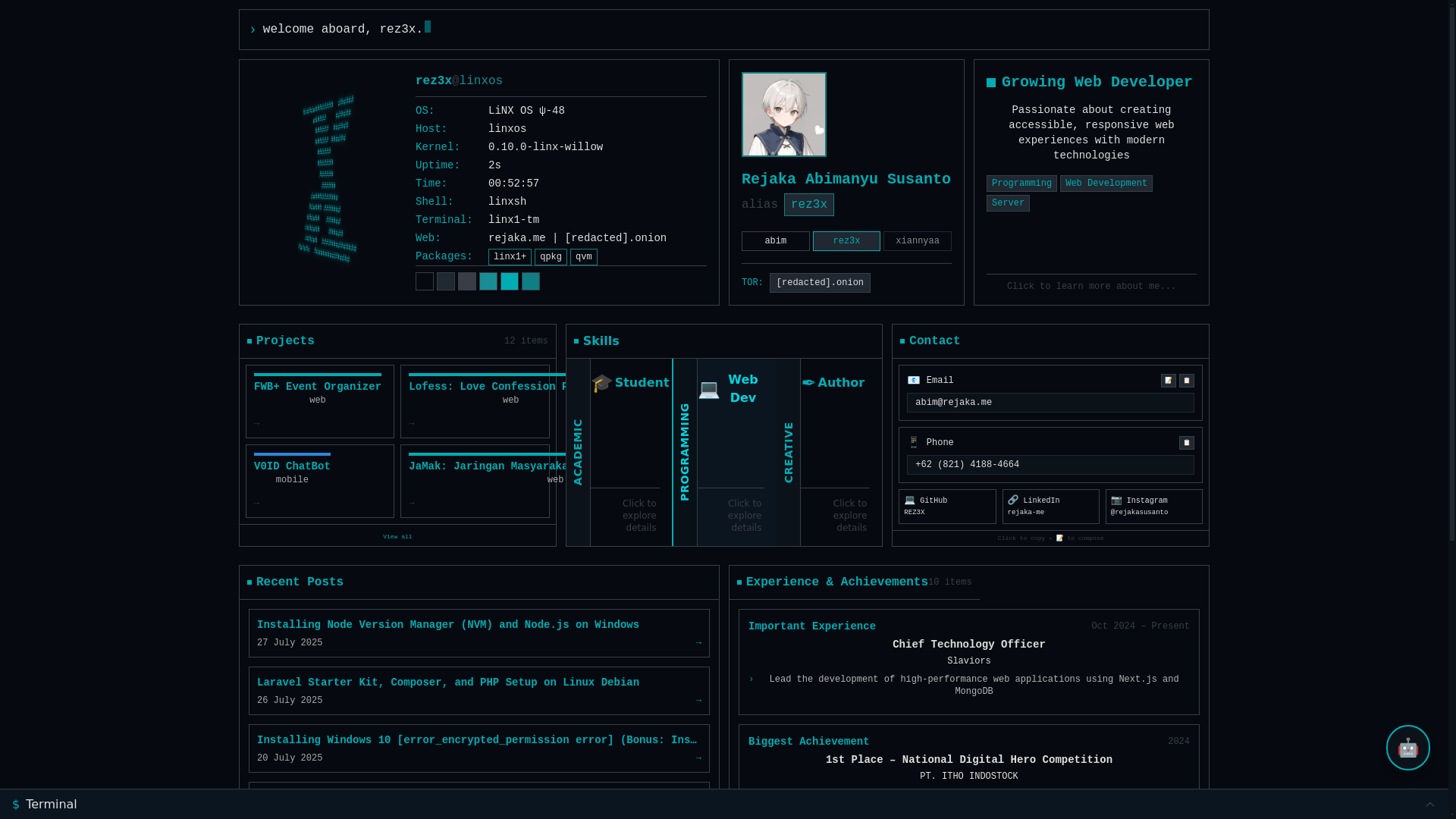Click the anime profile avatar picture
Image resolution: width=1456 pixels, height=819 pixels.
[x=784, y=115]
